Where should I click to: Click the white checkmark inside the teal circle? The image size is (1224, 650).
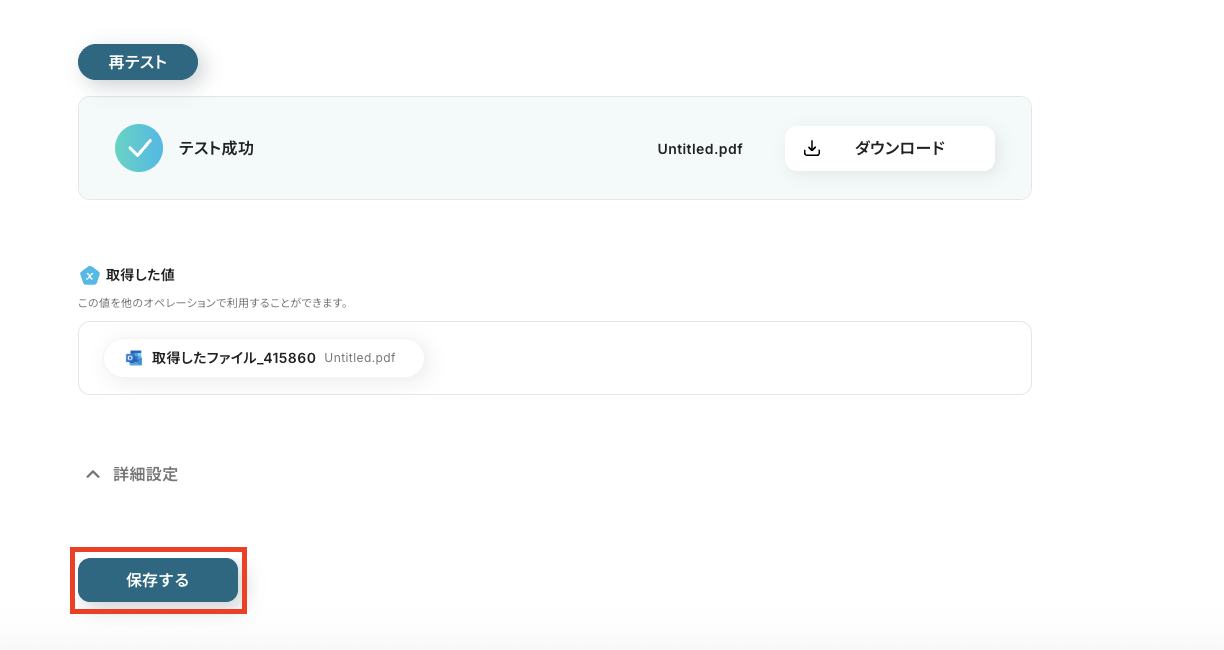coord(139,148)
